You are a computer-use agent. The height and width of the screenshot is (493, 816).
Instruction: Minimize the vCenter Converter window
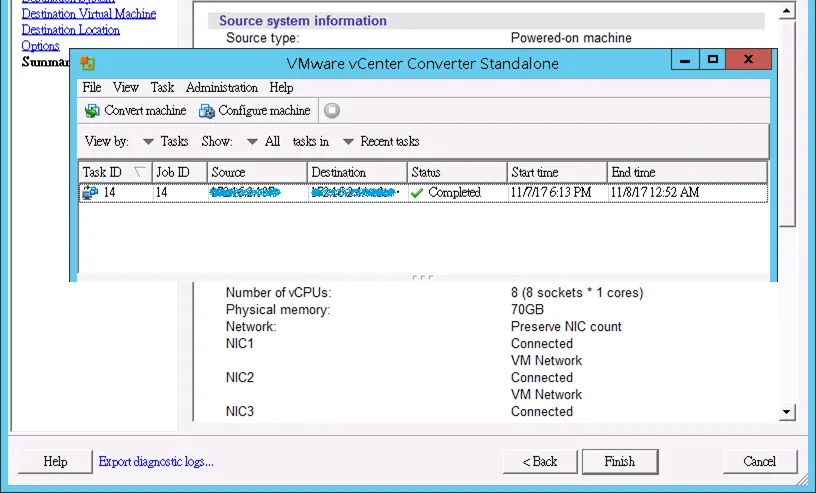(685, 60)
